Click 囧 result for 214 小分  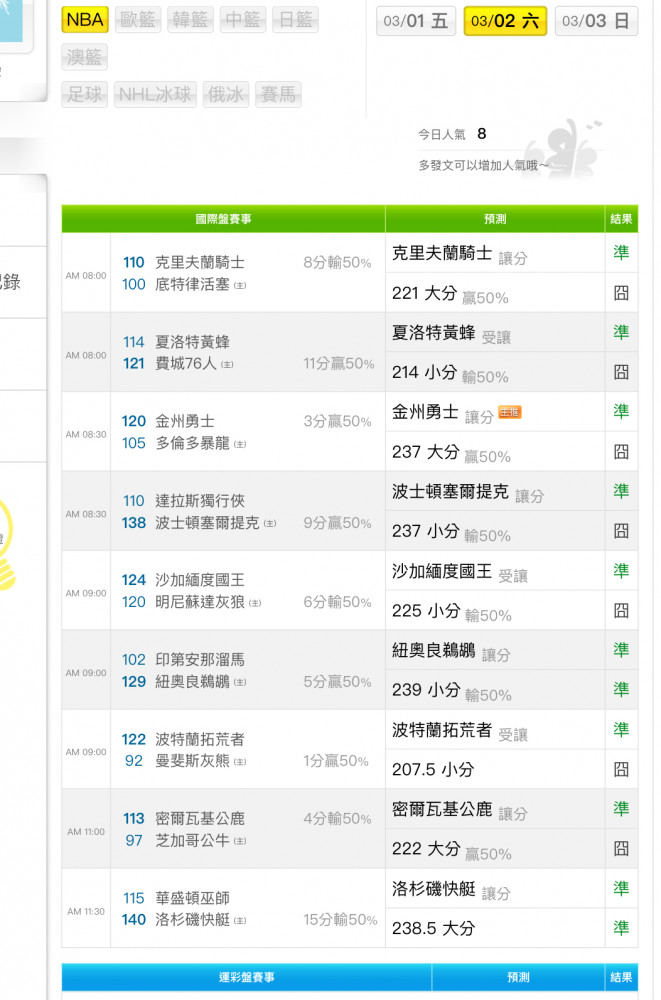click(x=621, y=372)
